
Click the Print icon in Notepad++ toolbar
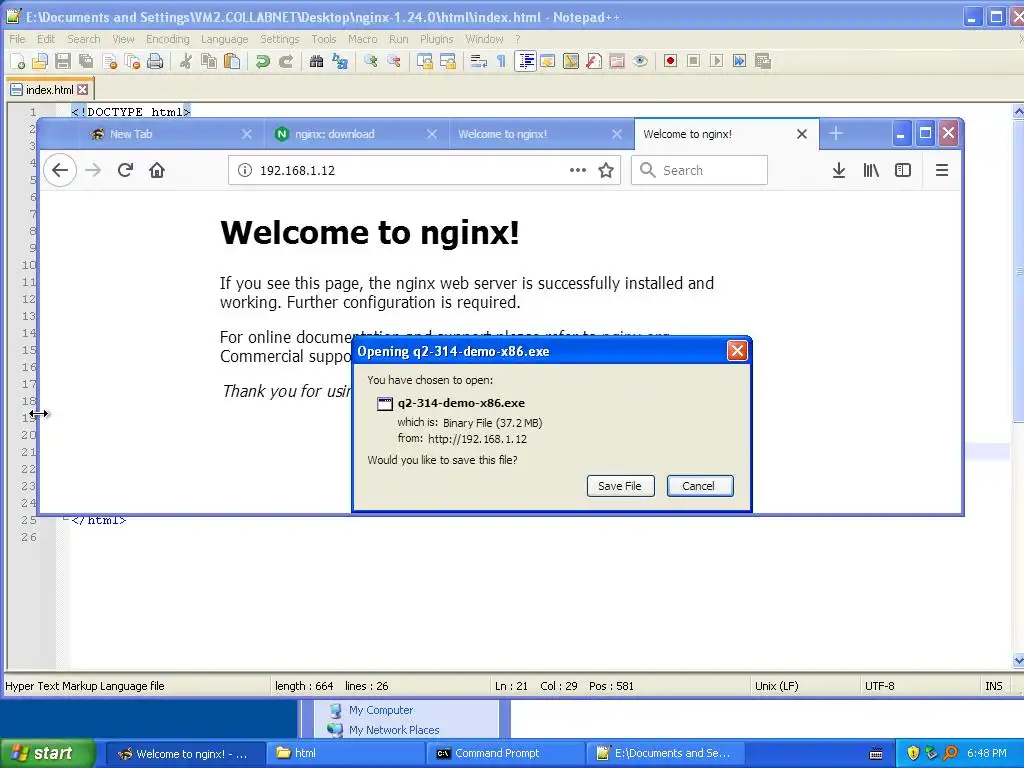[x=155, y=61]
